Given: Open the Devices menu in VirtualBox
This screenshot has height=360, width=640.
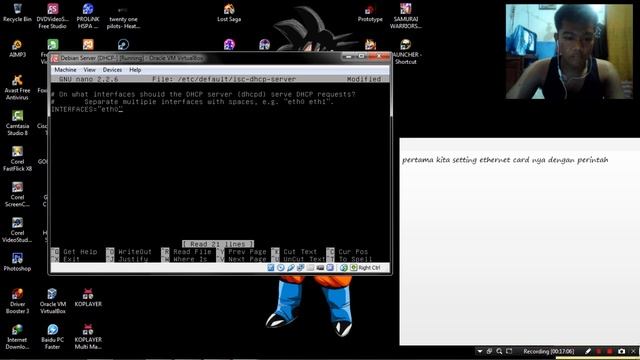Looking at the screenshot, I should (x=112, y=70).
